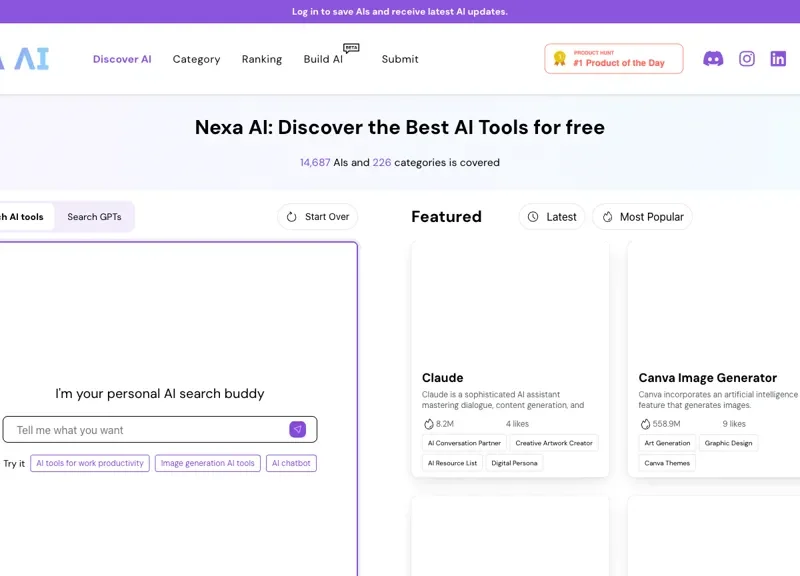Try 'AI tools for work productivity' suggestion

pos(90,463)
